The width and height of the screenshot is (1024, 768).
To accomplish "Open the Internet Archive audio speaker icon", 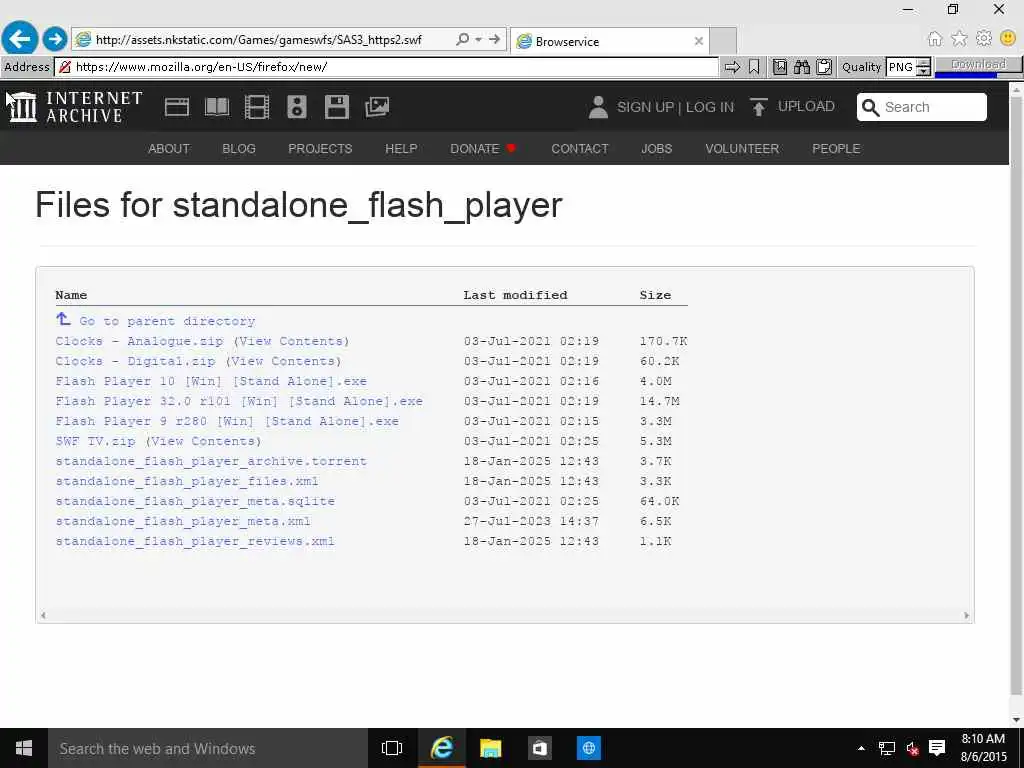I will (296, 107).
